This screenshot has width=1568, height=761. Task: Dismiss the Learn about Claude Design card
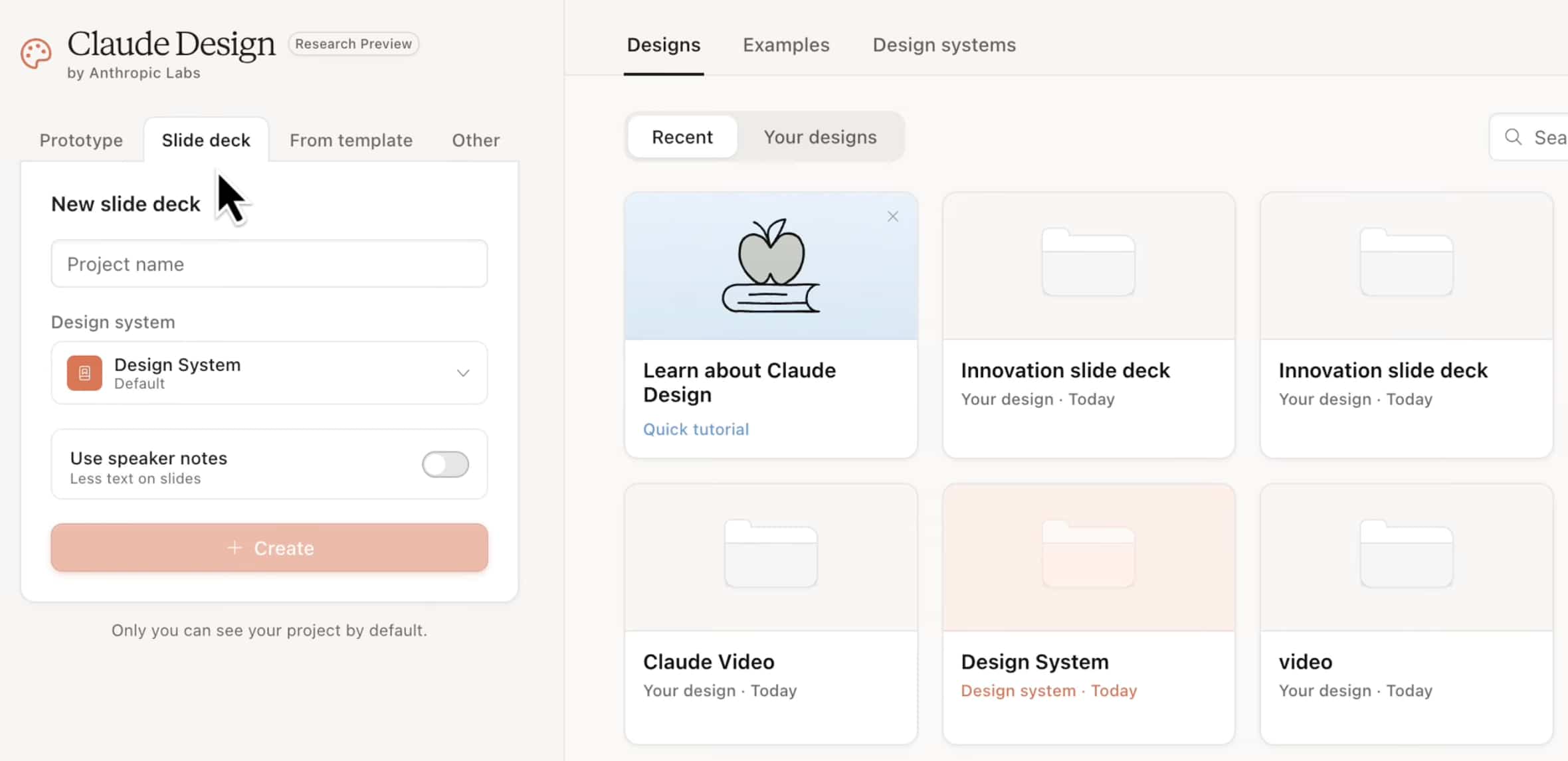(893, 216)
